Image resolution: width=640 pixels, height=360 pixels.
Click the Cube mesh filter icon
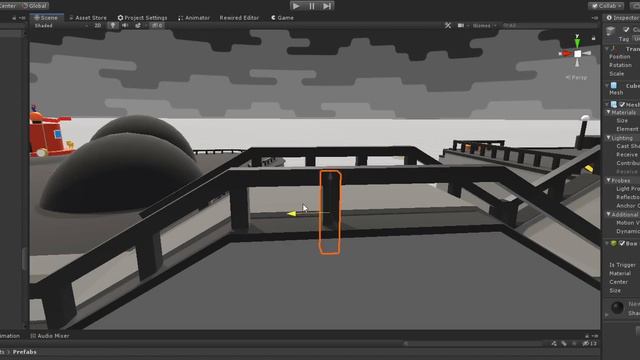click(613, 86)
